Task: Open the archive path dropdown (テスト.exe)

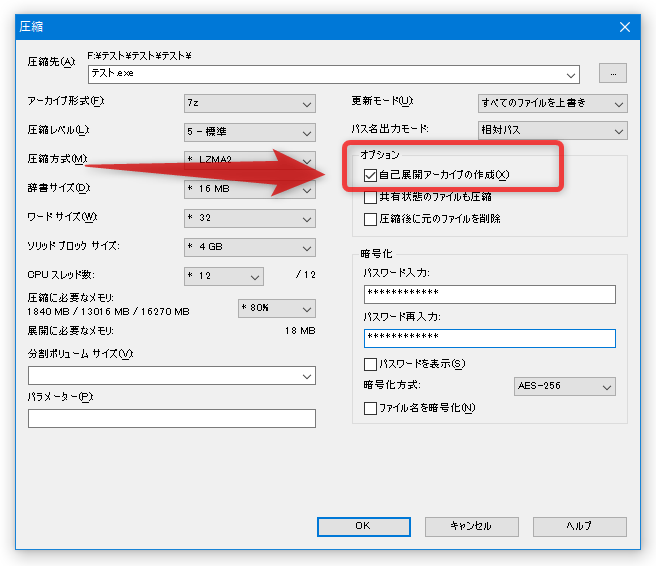Action: click(333, 74)
